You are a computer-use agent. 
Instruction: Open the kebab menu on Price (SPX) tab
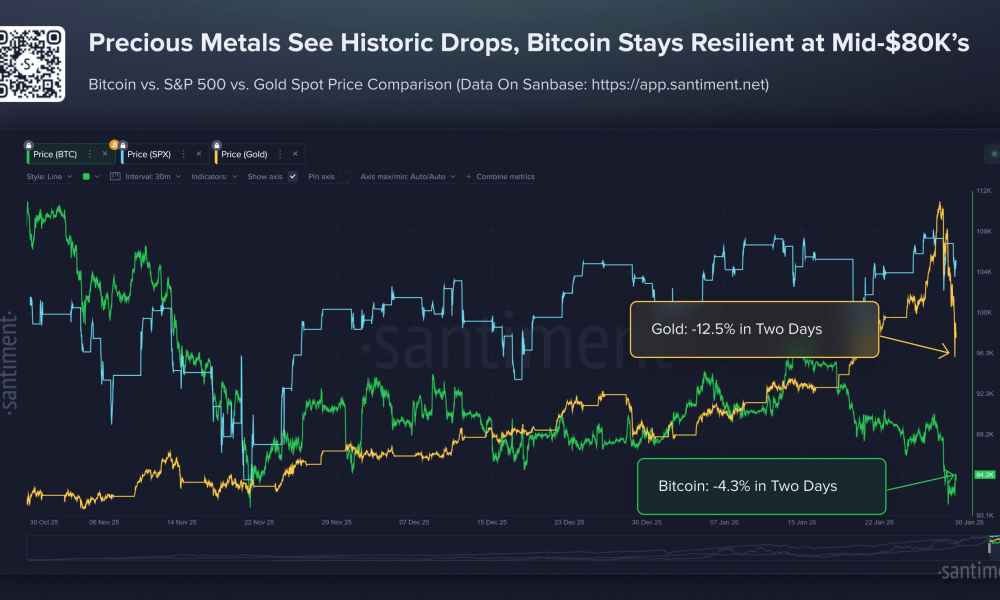[x=183, y=153]
